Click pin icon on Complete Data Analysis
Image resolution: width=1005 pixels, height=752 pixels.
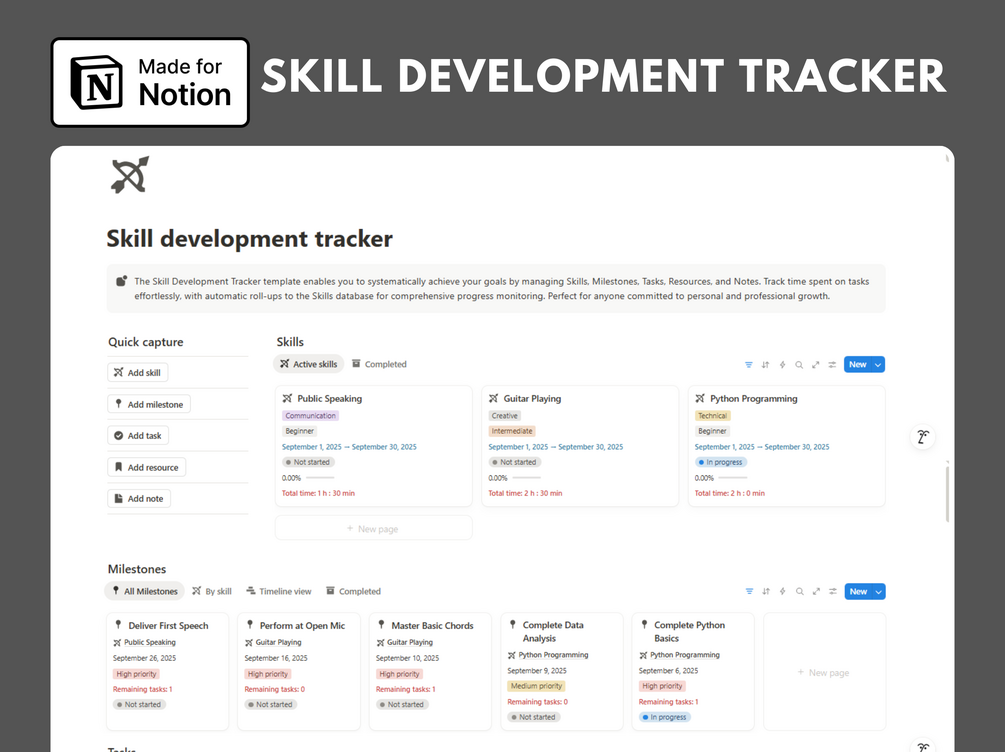(513, 624)
